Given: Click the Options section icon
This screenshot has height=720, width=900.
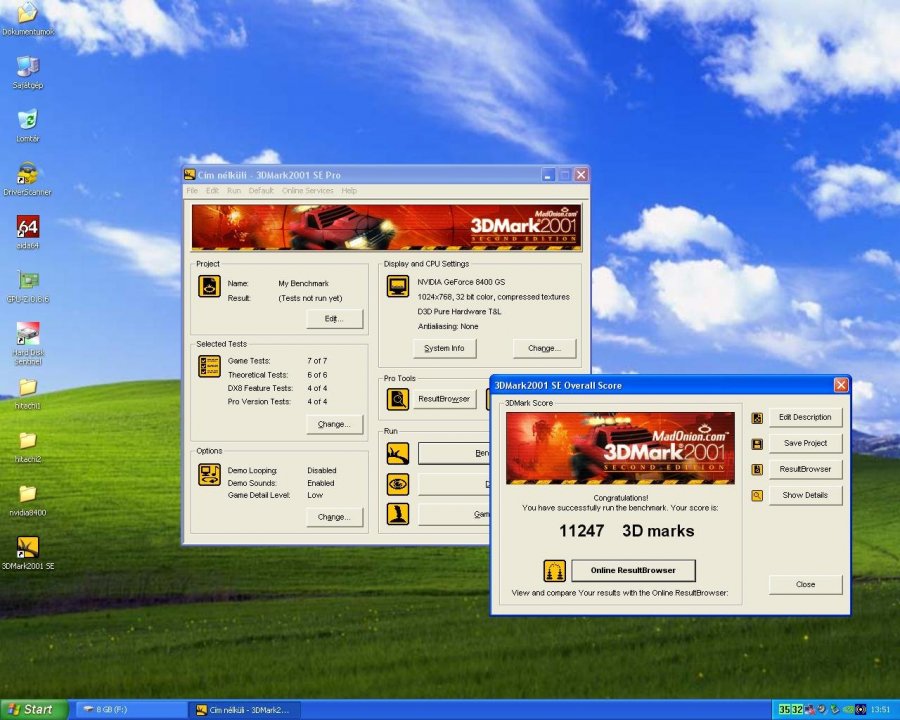Looking at the screenshot, I should pos(210,475).
